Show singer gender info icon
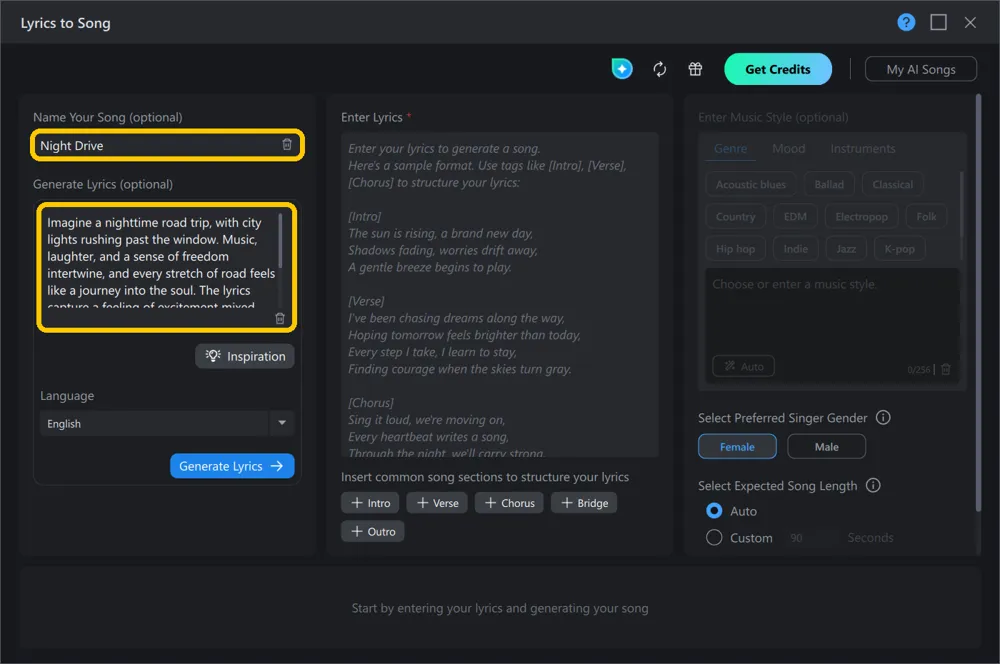 (x=883, y=417)
